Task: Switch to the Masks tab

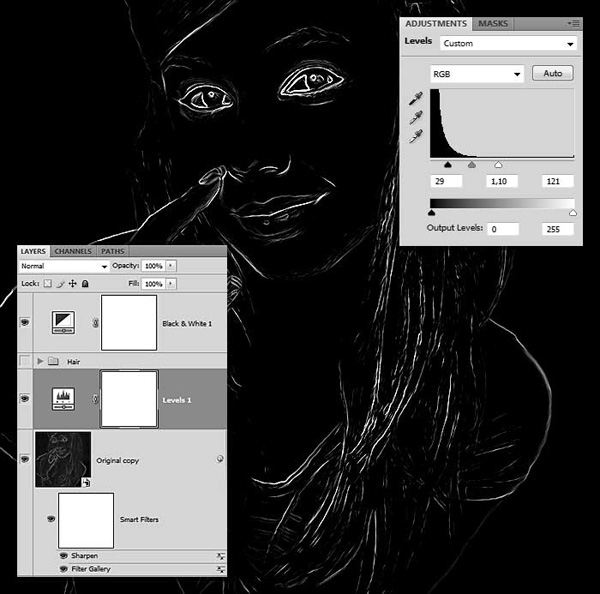Action: pos(493,24)
